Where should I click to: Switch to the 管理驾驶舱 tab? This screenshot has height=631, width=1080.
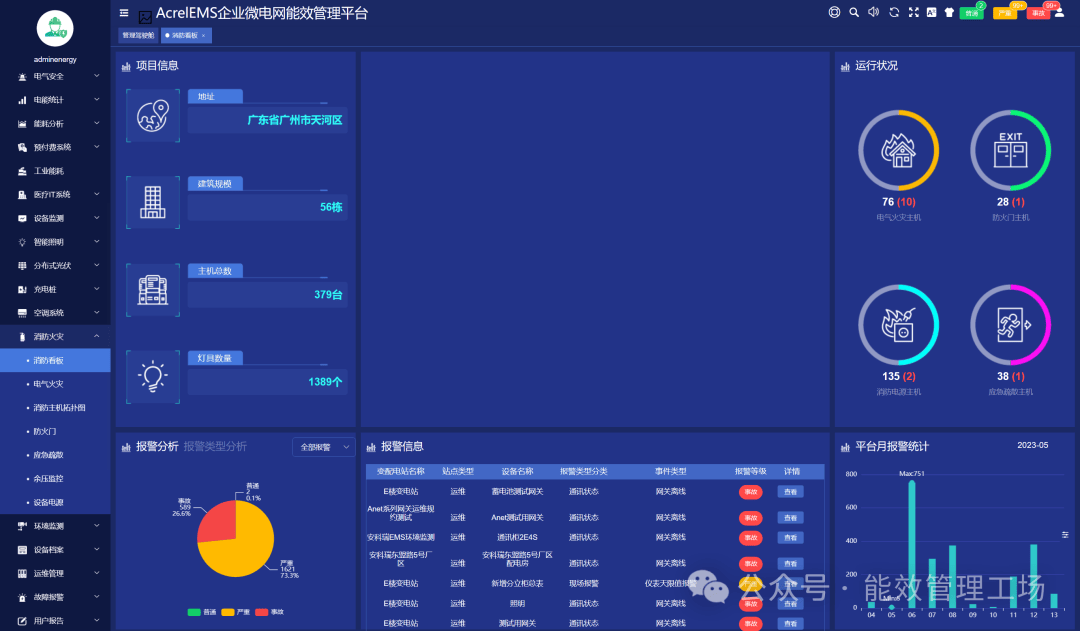coord(138,35)
